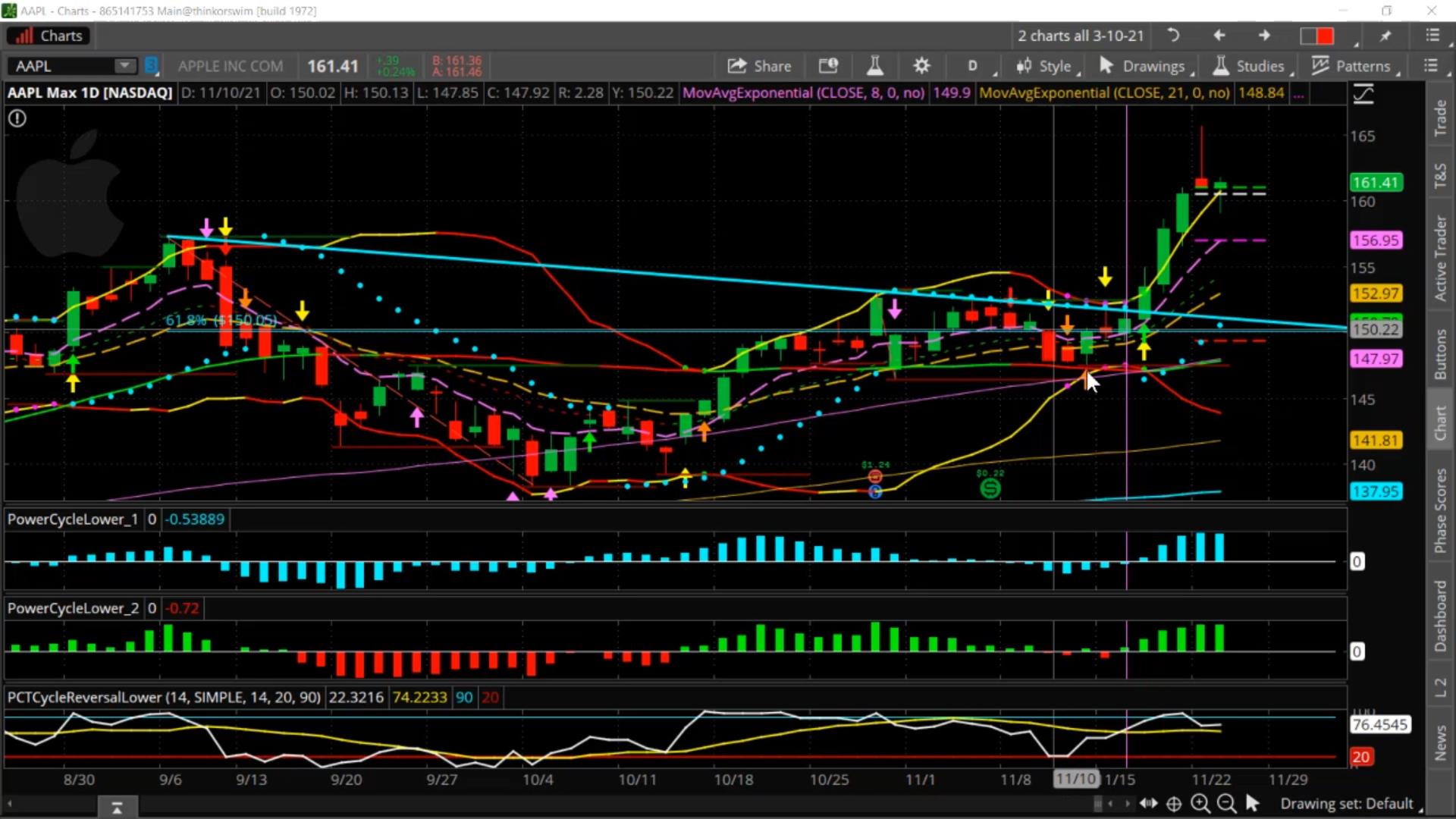The height and width of the screenshot is (819, 1456).
Task: Open the top-row list menu icon
Action: point(1432,36)
